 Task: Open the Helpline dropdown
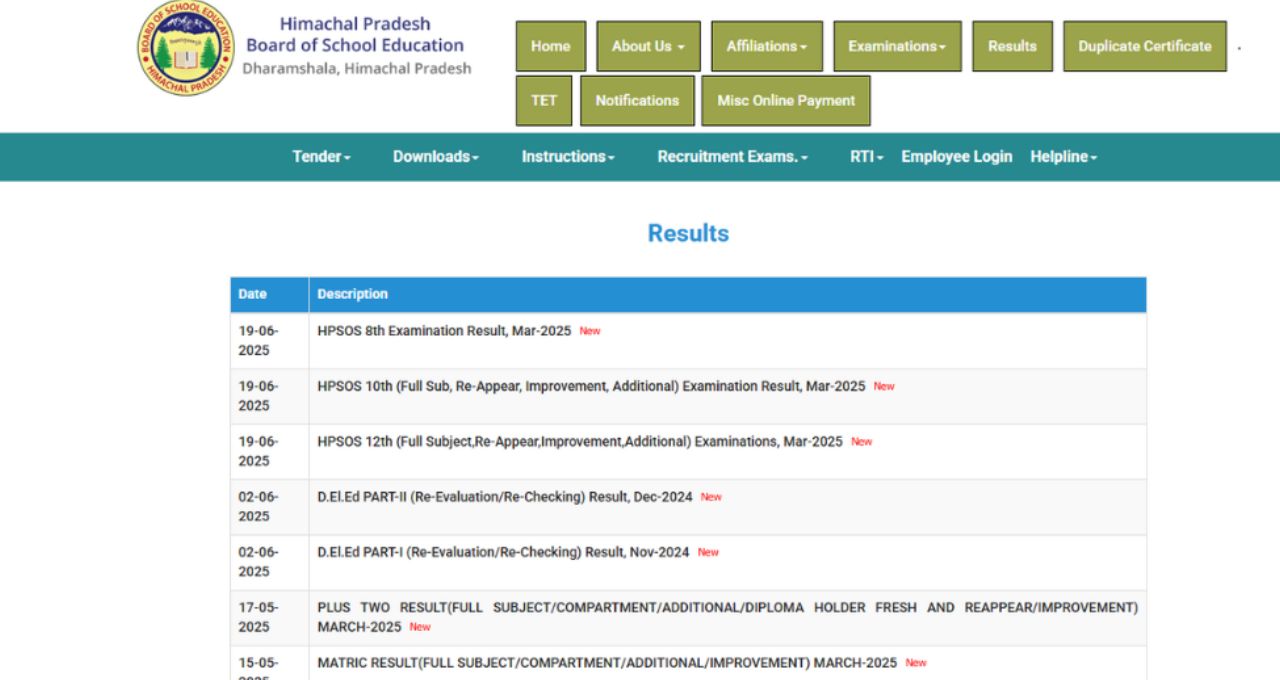(1064, 157)
